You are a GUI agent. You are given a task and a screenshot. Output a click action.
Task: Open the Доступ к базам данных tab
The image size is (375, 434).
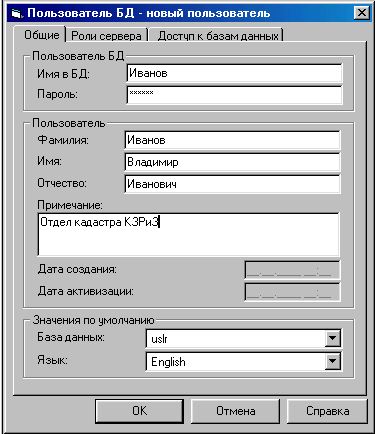[218, 35]
